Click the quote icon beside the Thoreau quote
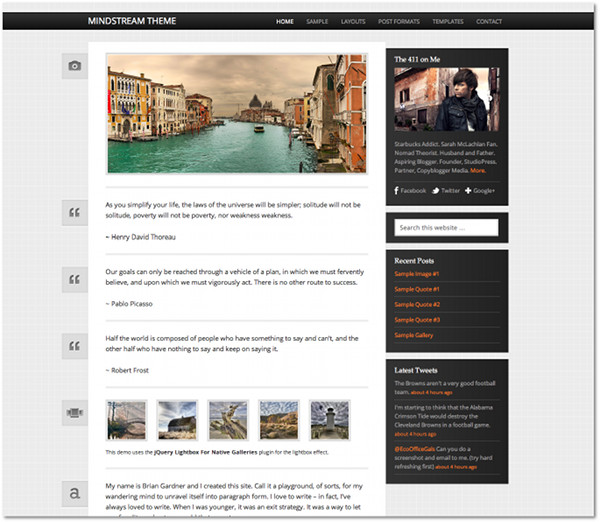 75,212
